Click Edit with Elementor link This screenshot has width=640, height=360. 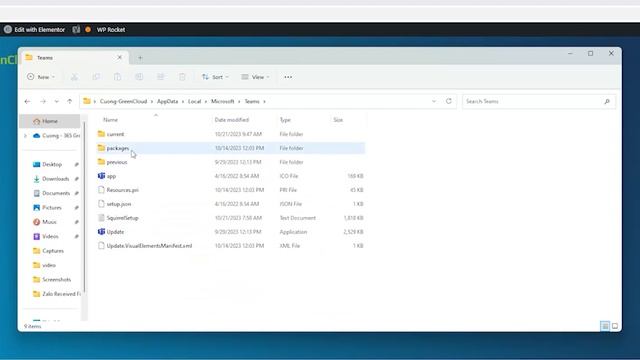tap(40, 29)
